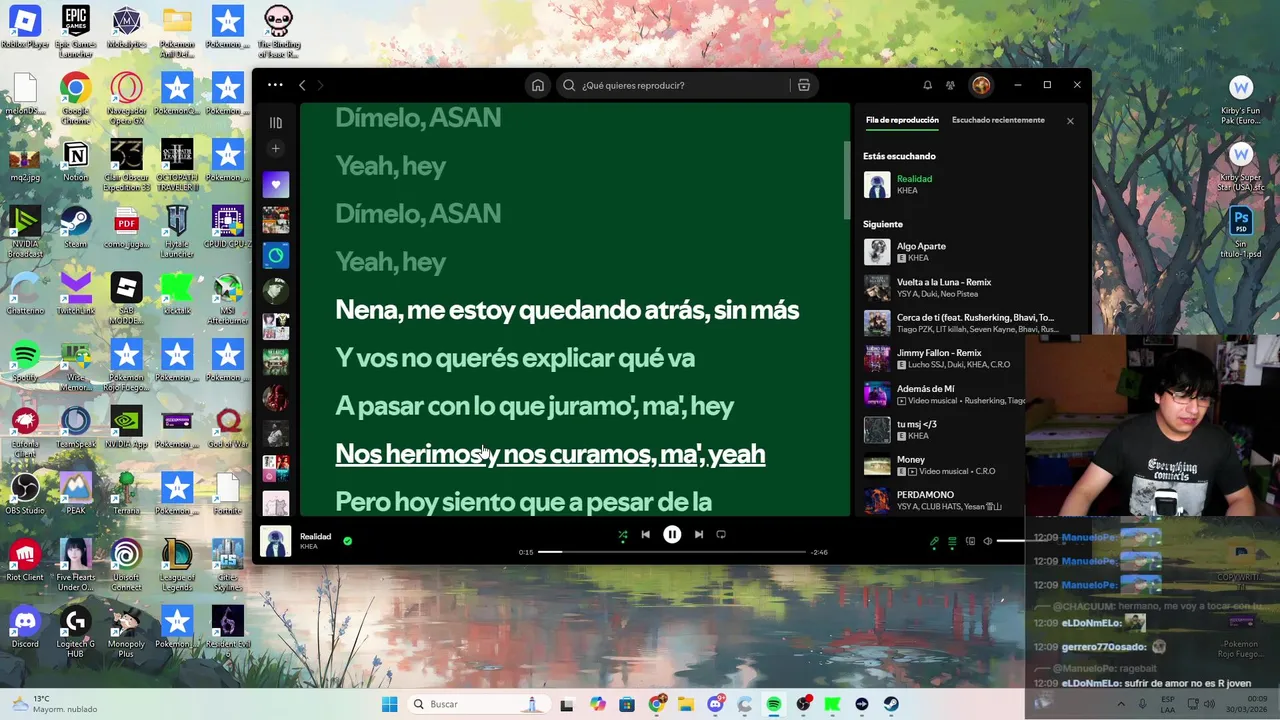Select Jimmy Fallon - Remix in queue

943,359
